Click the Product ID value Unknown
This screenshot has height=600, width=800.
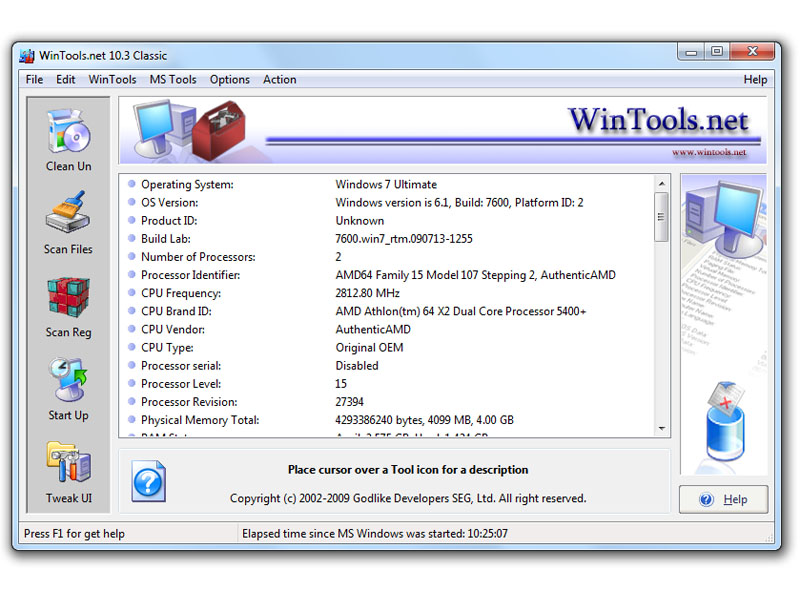click(360, 221)
